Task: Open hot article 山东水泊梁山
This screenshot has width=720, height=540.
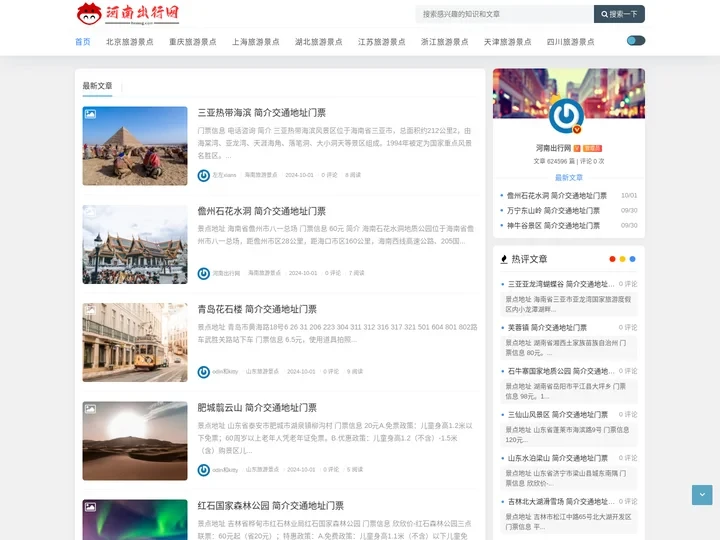Action: 557,459
